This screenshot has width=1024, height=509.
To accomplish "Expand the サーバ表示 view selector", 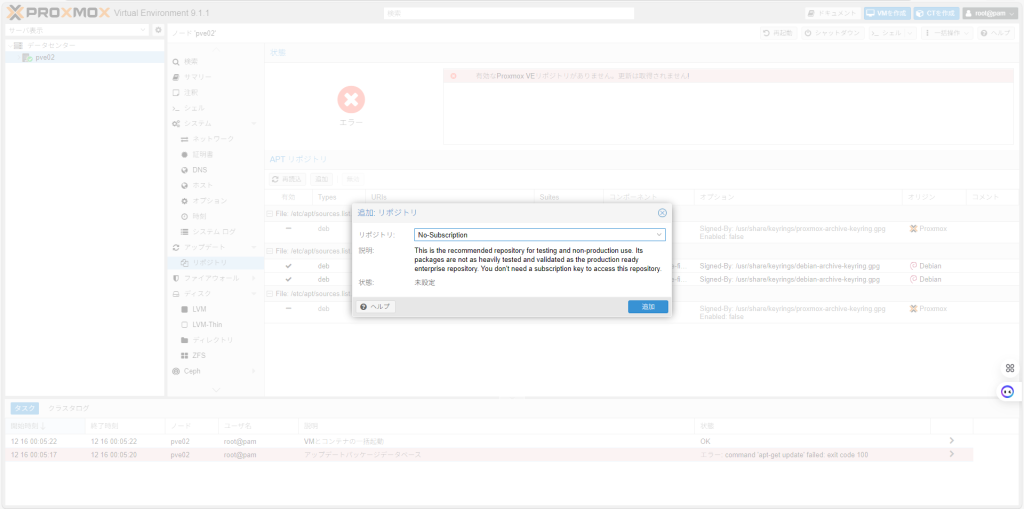I will (x=76, y=30).
